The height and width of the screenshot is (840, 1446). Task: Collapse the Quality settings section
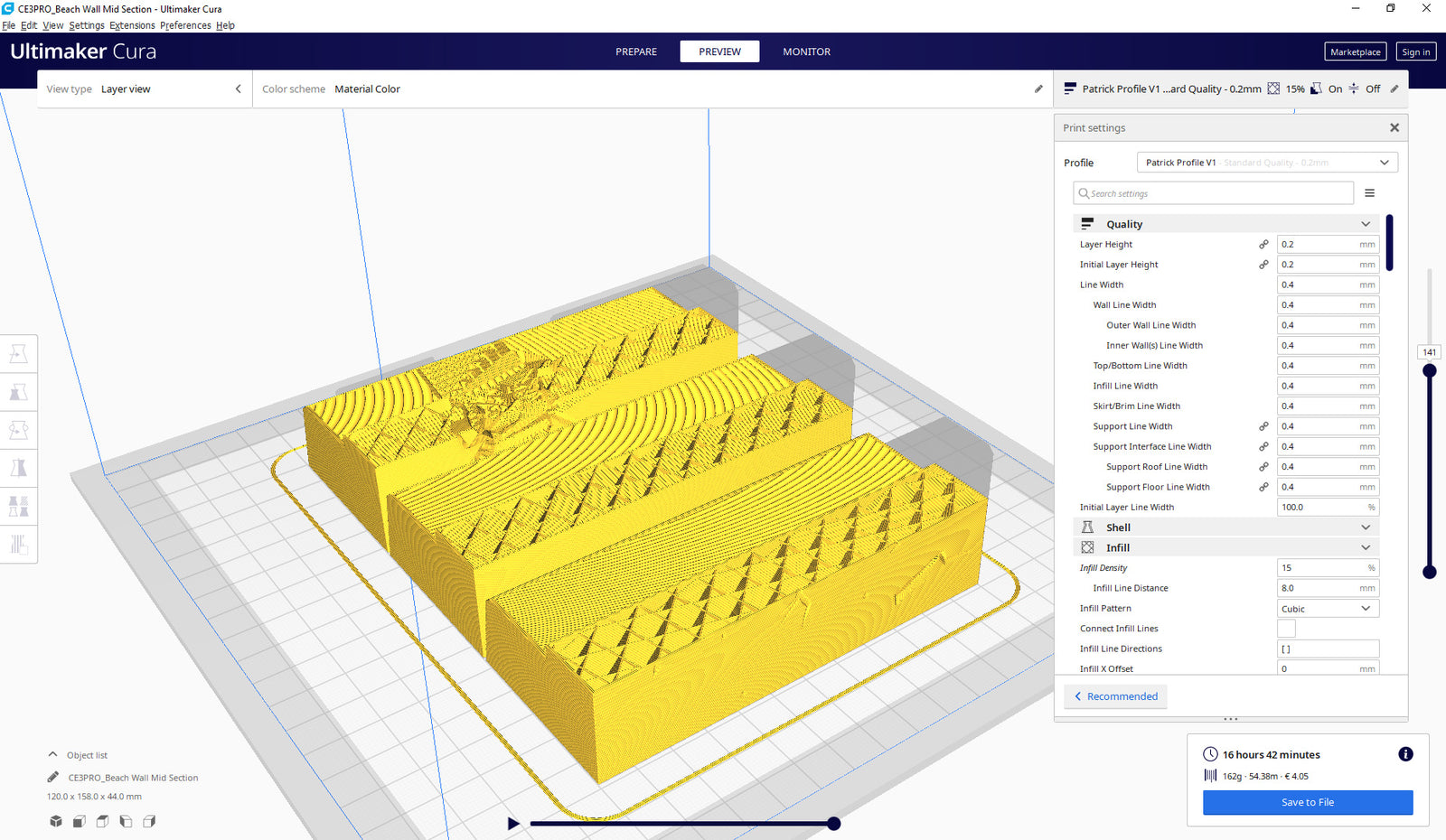1227,224
